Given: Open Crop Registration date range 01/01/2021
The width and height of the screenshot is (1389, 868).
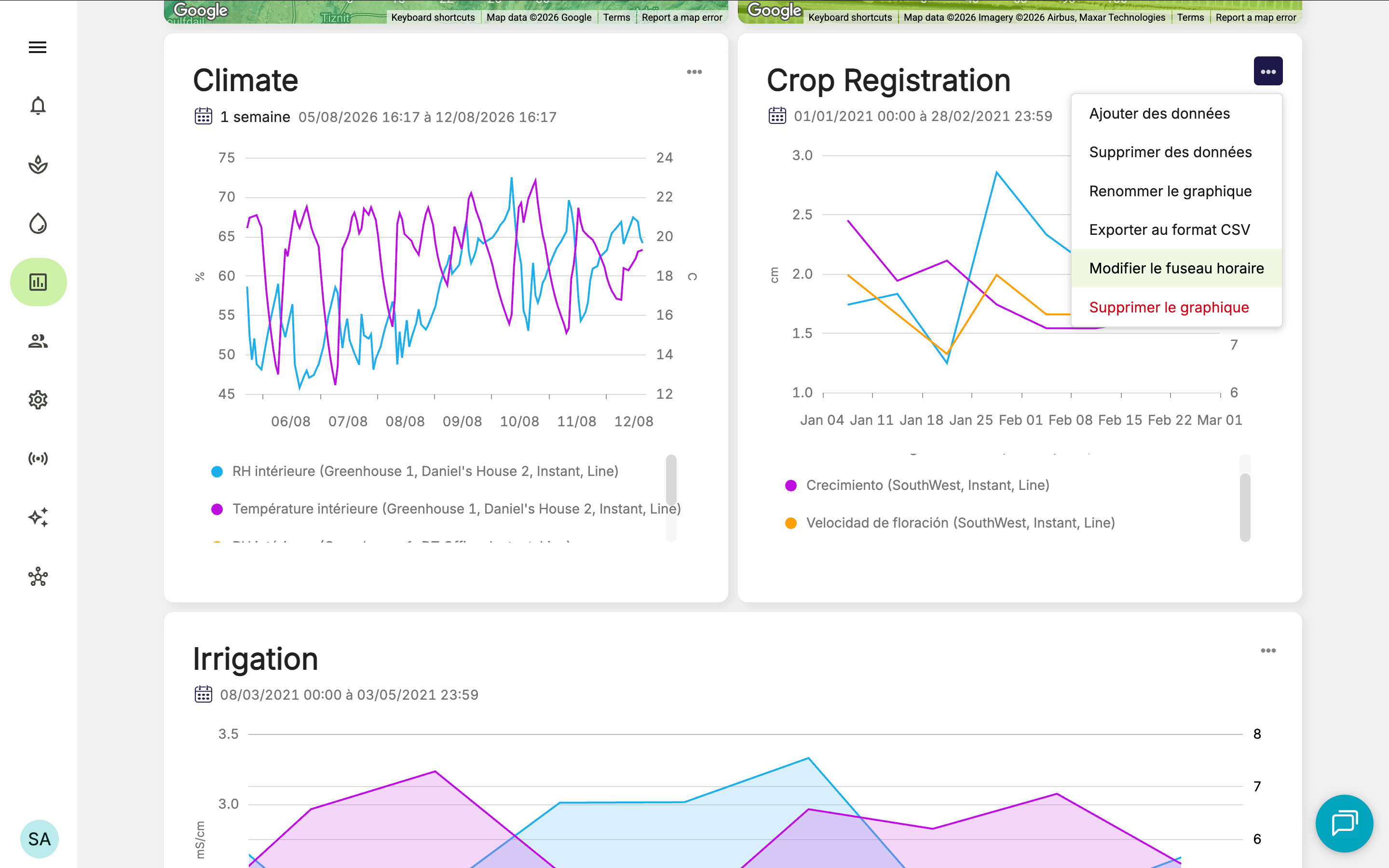Looking at the screenshot, I should tap(923, 116).
